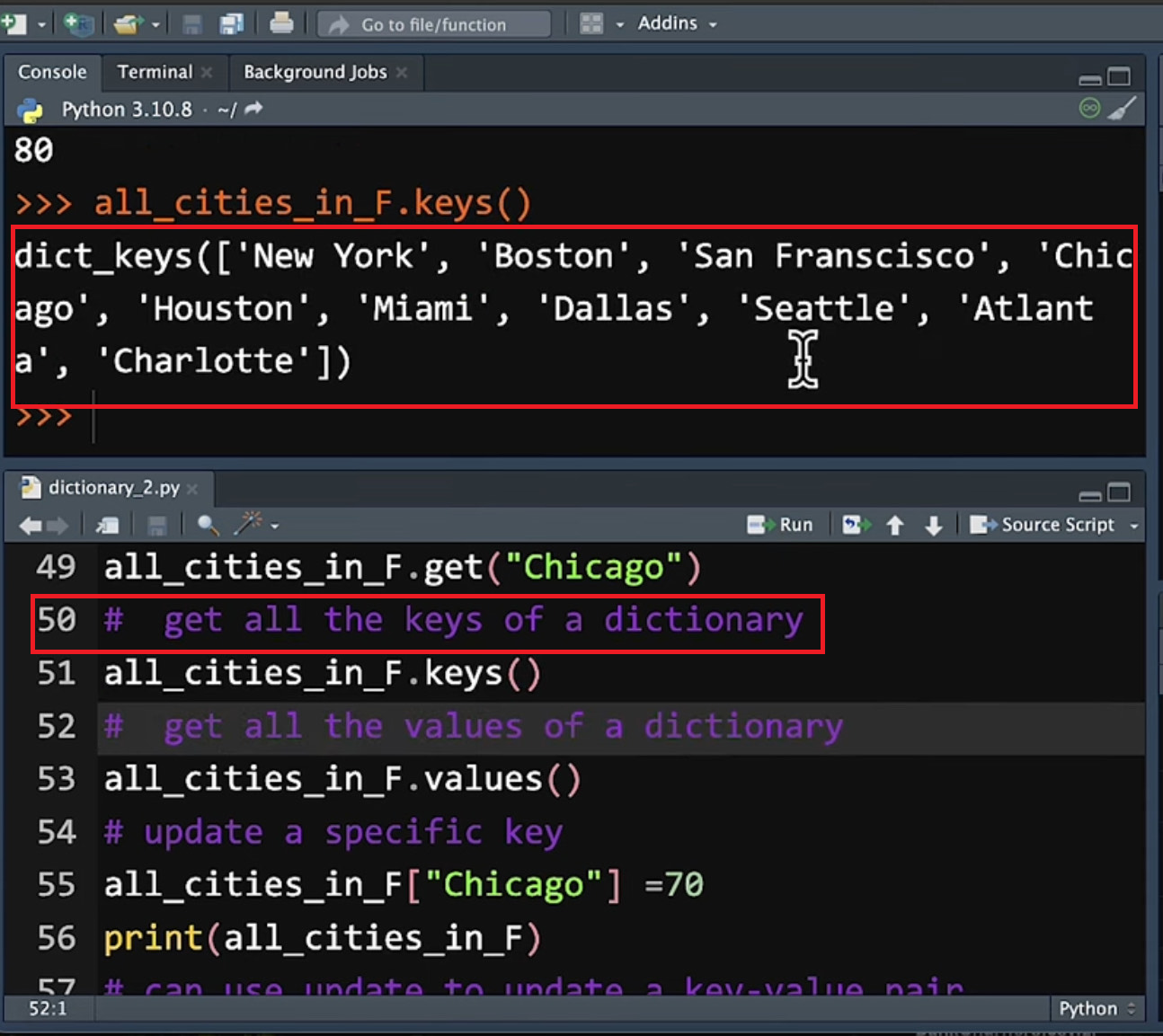Clear the console with the broom icon
This screenshot has height=1036, width=1163.
[x=1122, y=109]
